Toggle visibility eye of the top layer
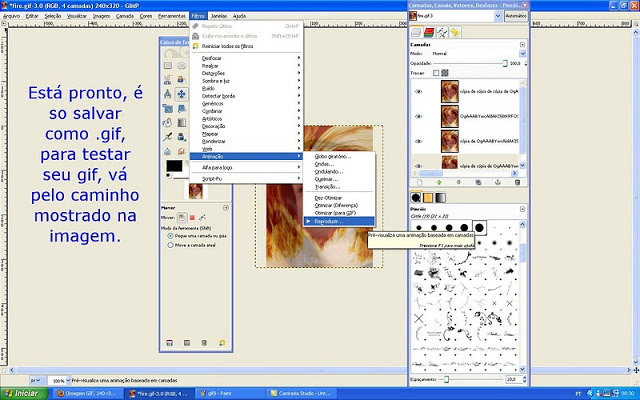This screenshot has width=640, height=400. (x=418, y=91)
